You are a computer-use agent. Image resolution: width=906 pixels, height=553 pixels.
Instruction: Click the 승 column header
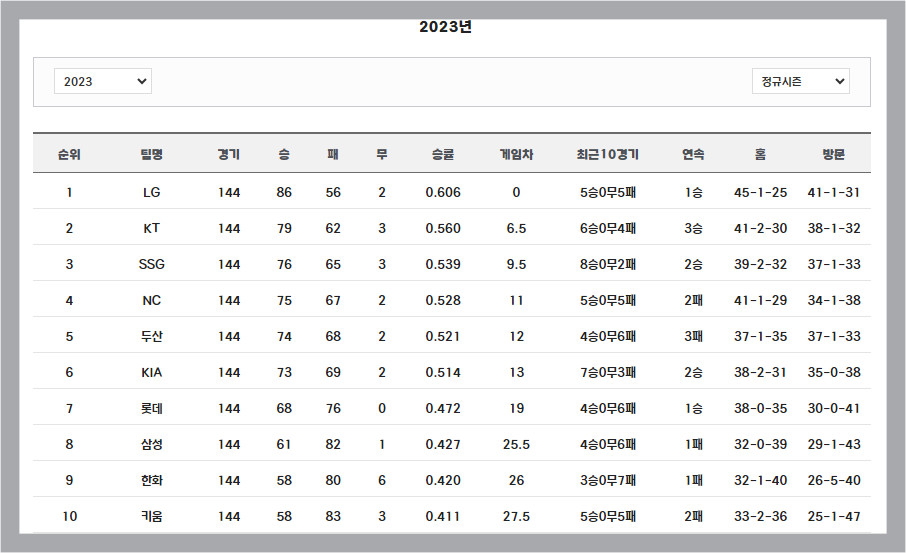pyautogui.click(x=284, y=154)
